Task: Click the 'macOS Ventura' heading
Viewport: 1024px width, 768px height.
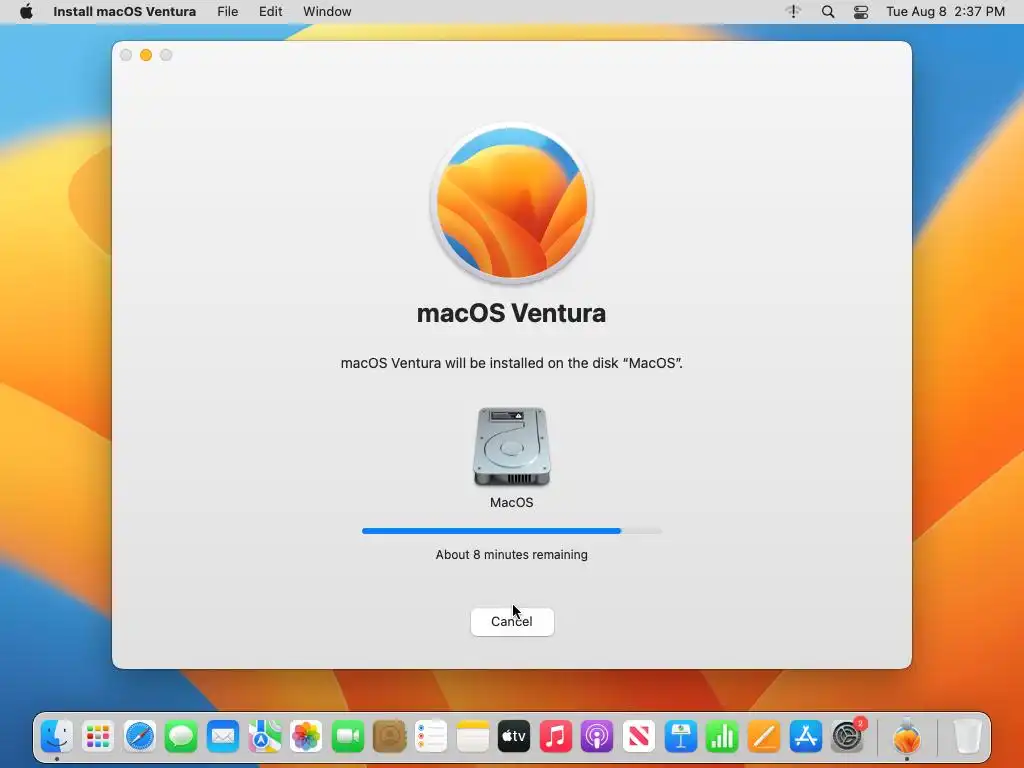Action: coord(511,313)
